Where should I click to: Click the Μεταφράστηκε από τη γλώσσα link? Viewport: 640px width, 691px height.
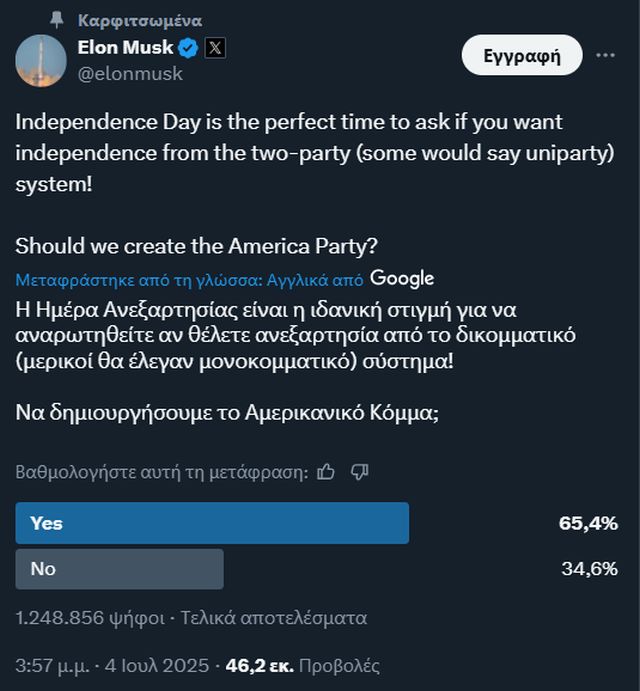tap(190, 279)
